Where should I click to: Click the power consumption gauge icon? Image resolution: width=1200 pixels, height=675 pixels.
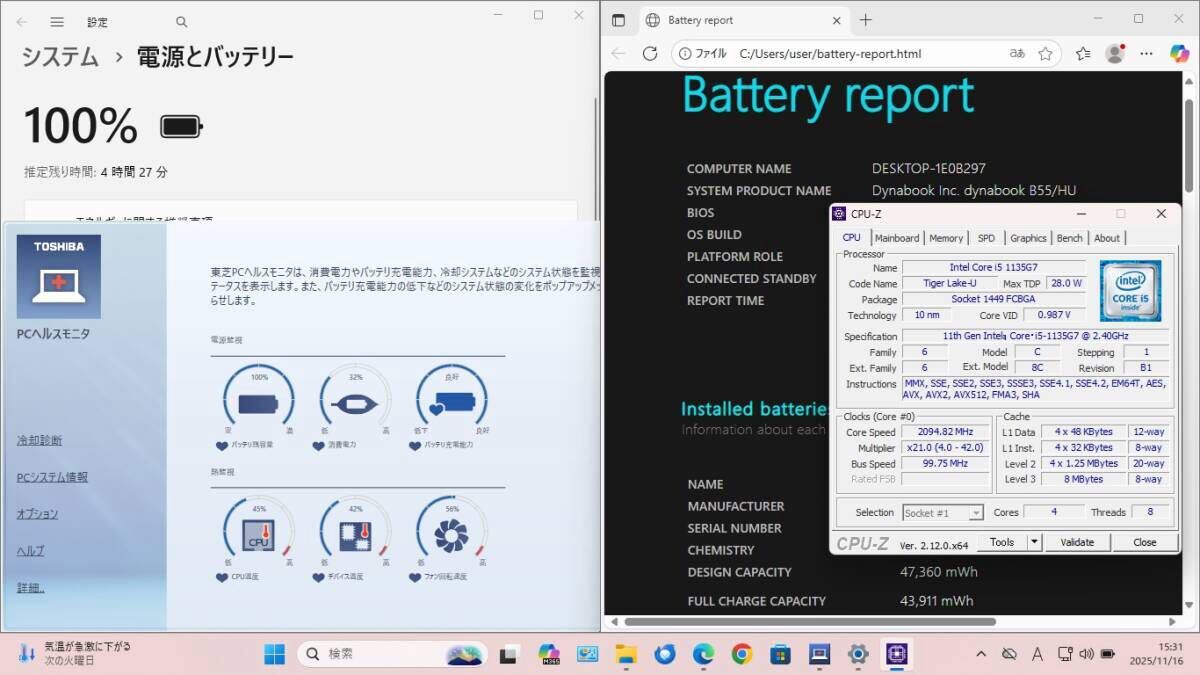point(354,404)
